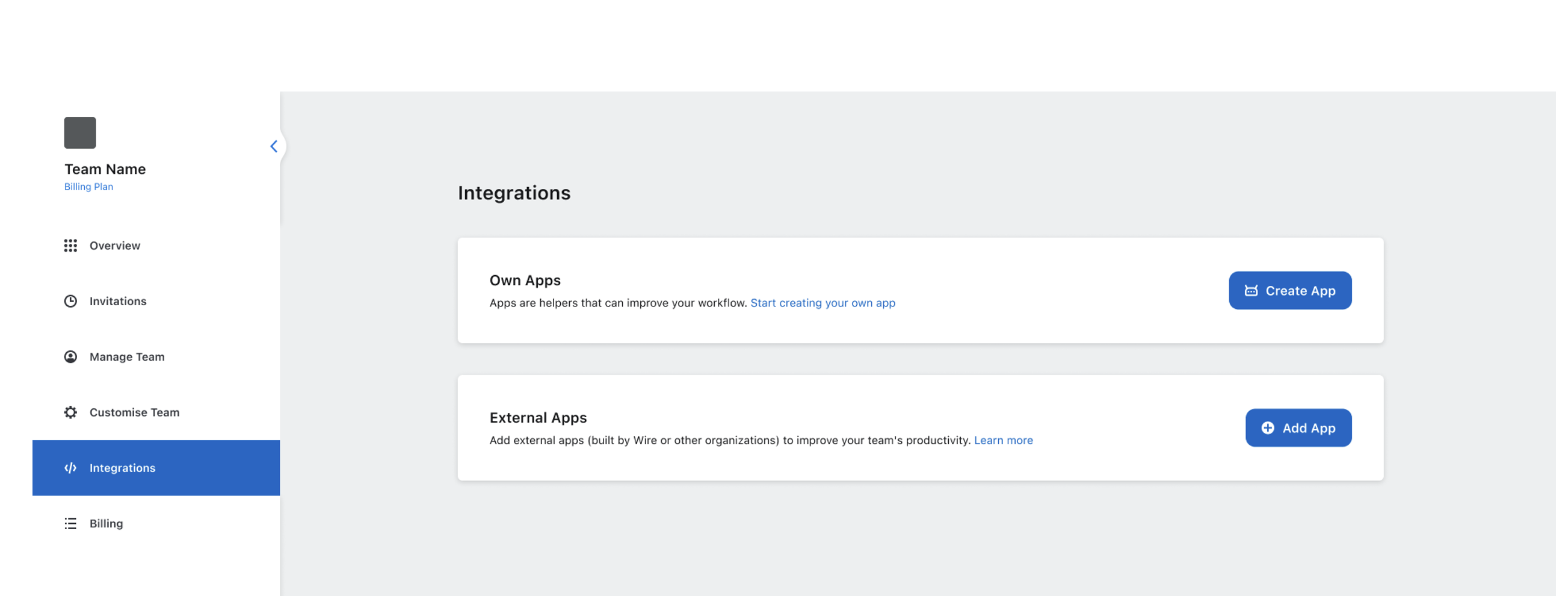Open Manage Team via the person icon
The height and width of the screenshot is (596, 1568).
[x=70, y=356]
